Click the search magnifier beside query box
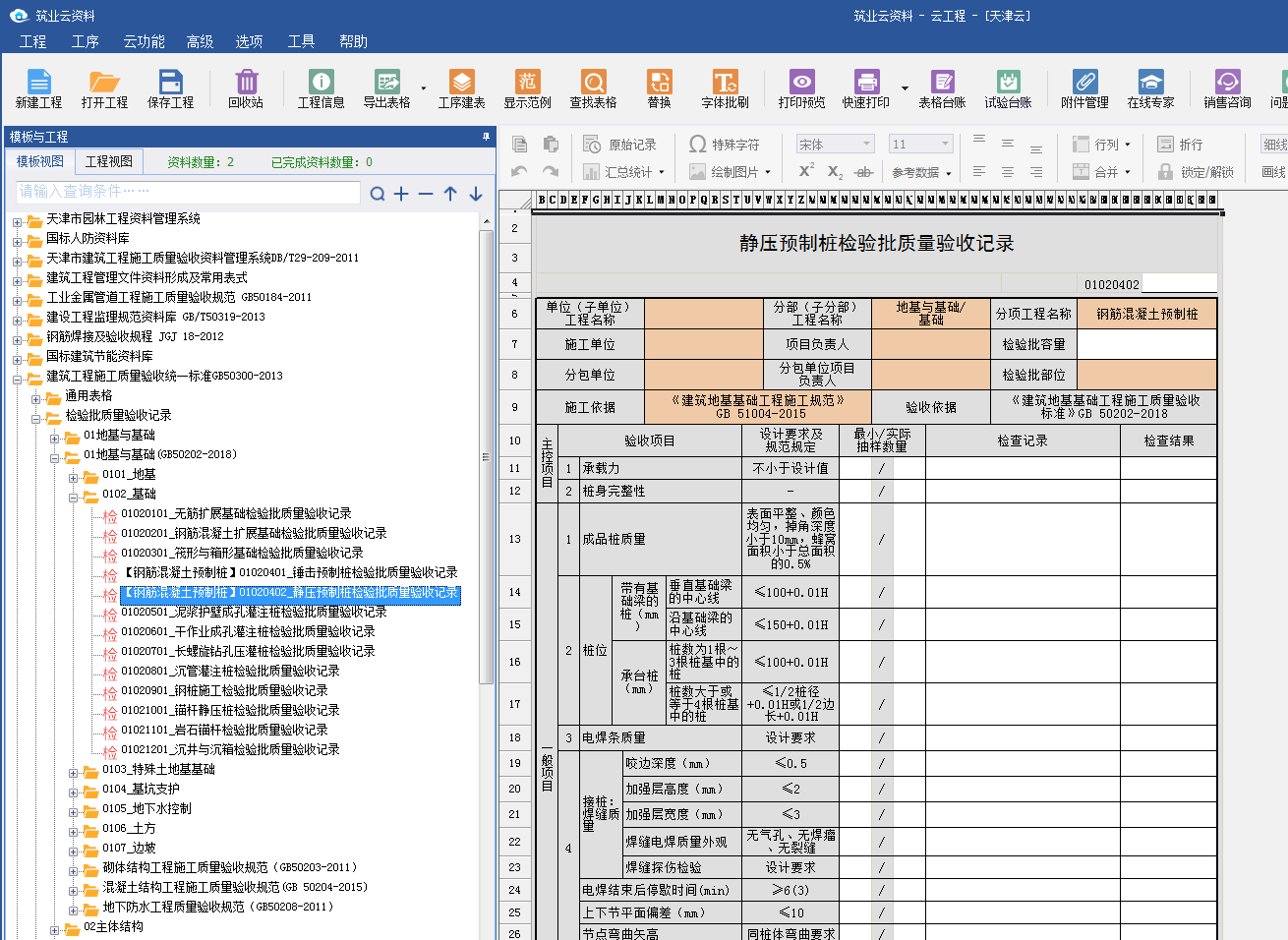The width and height of the screenshot is (1288, 940). [378, 194]
